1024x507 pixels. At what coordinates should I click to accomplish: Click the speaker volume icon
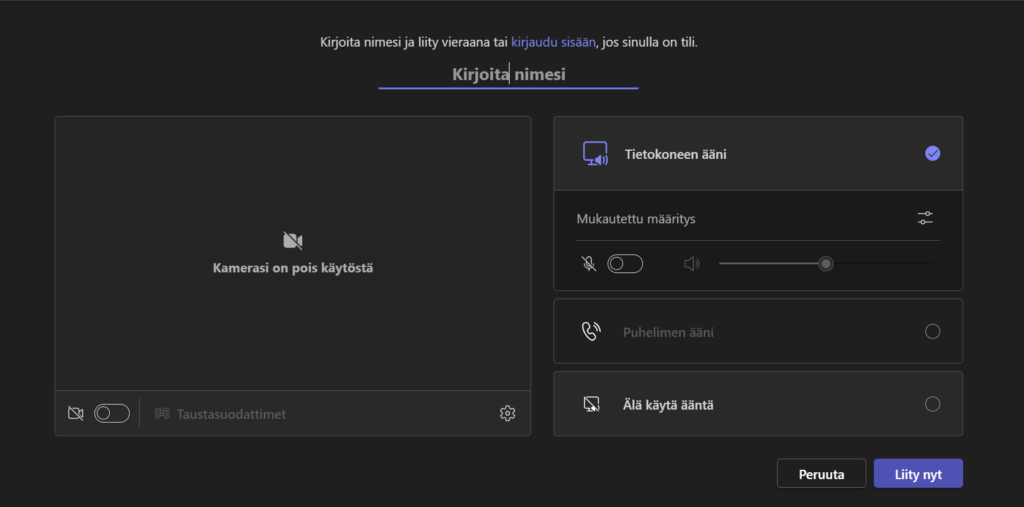(692, 264)
